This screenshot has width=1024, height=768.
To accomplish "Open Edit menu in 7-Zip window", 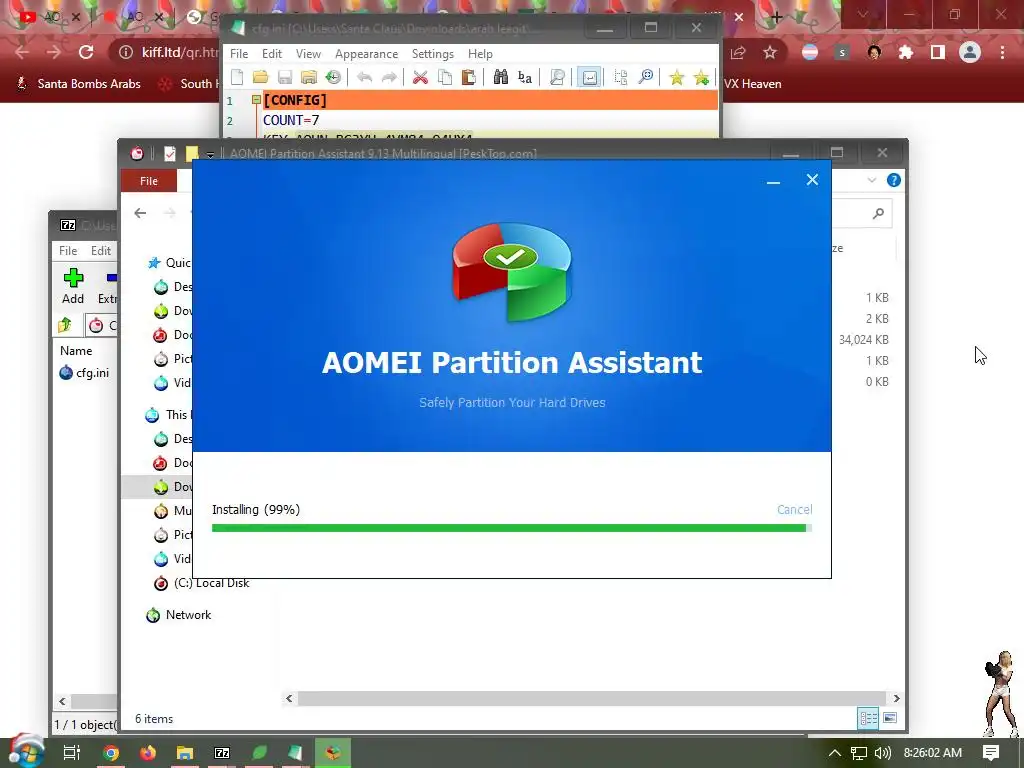I will (x=101, y=250).
